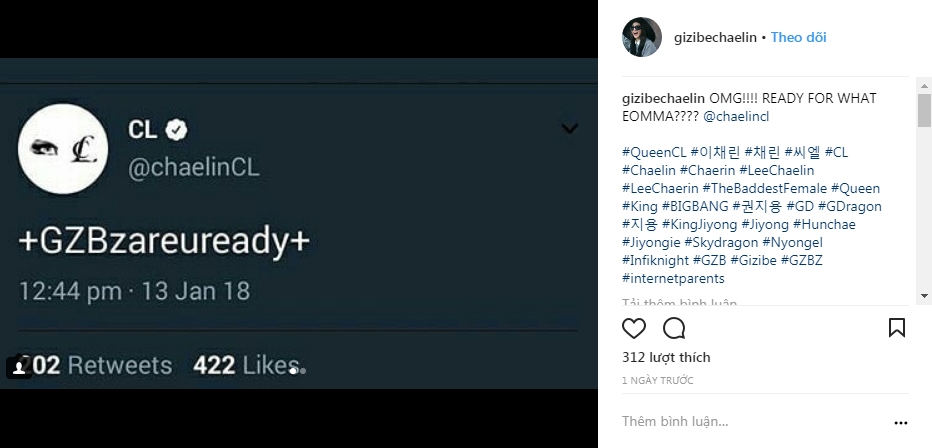Show tagged people icon on the photo

pyautogui.click(x=18, y=368)
